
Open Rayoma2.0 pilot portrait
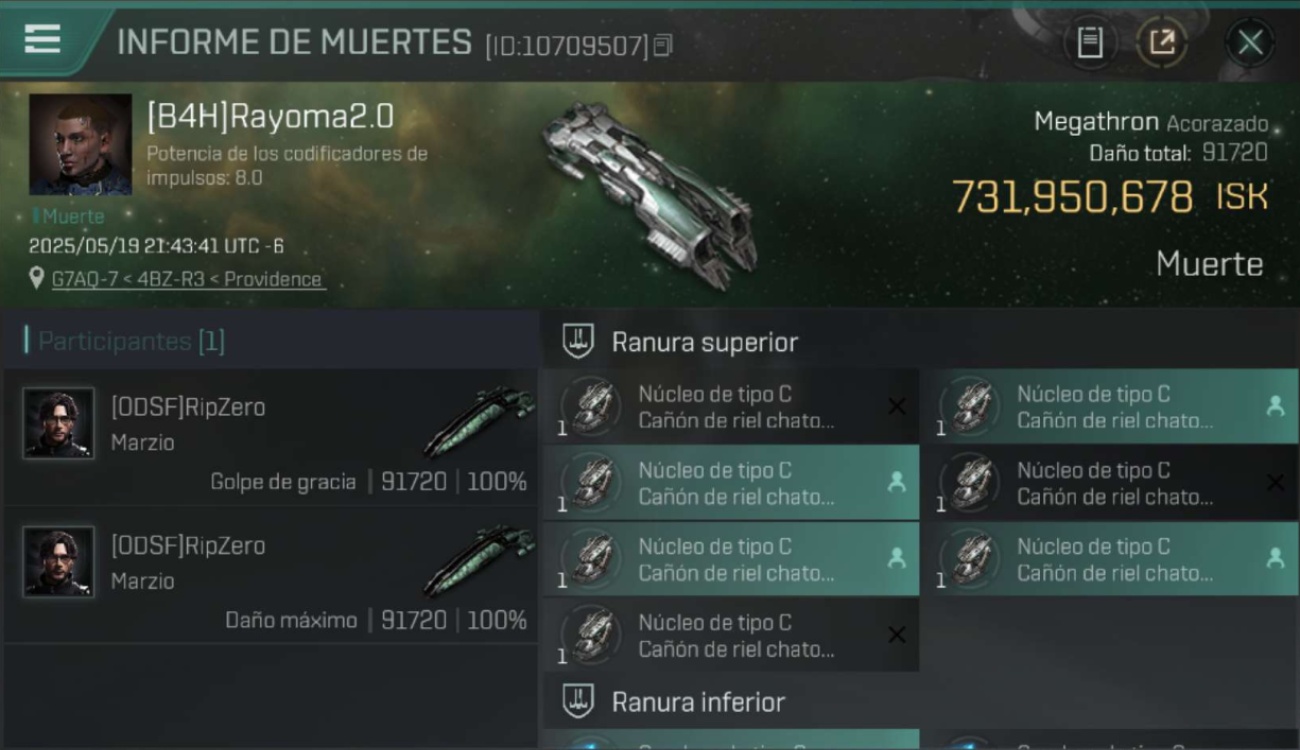(80, 144)
